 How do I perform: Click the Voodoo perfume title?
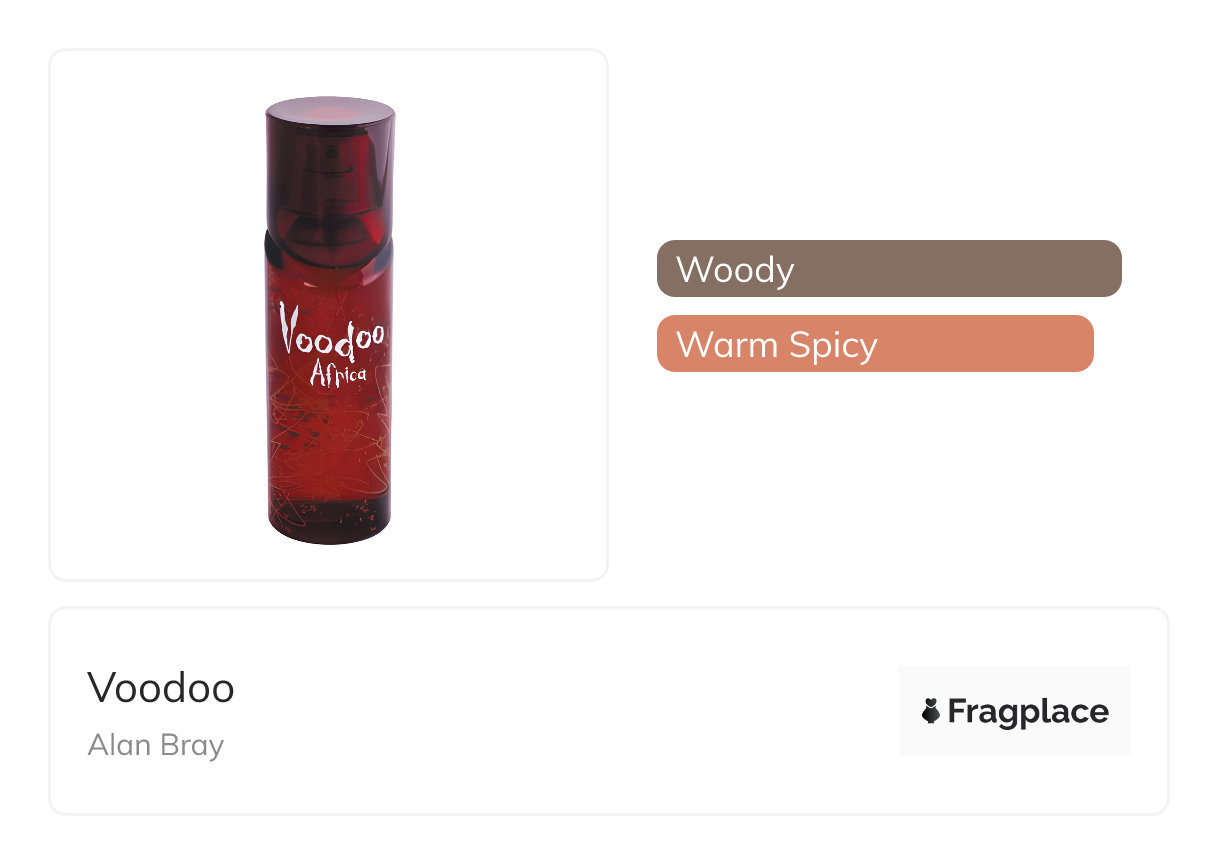160,687
